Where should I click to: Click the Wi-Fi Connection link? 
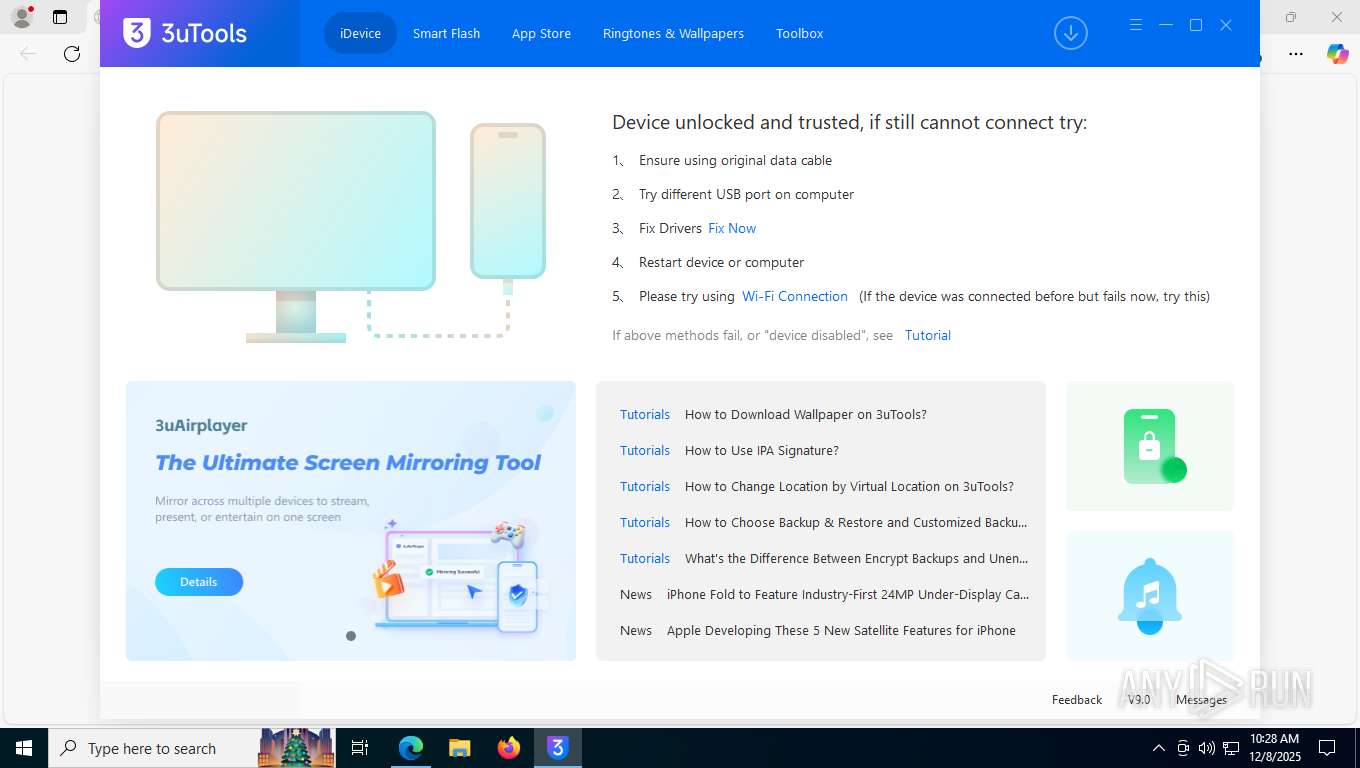pos(795,296)
